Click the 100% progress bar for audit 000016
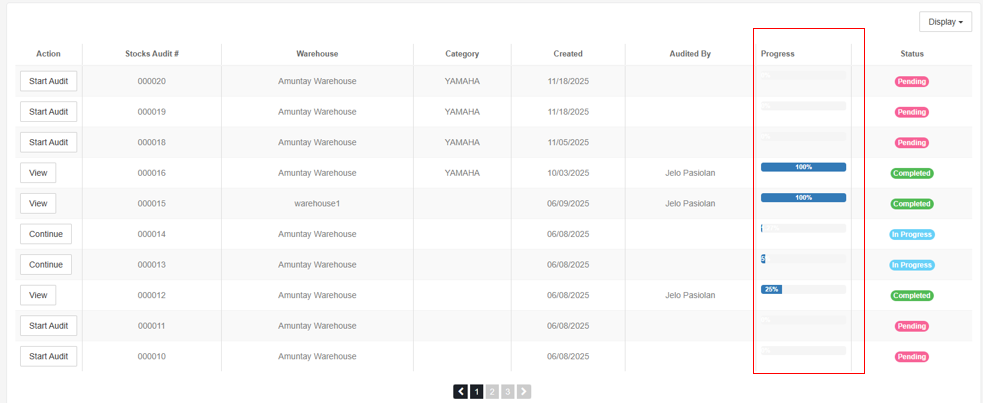Viewport: 983px width, 403px height. (x=803, y=167)
